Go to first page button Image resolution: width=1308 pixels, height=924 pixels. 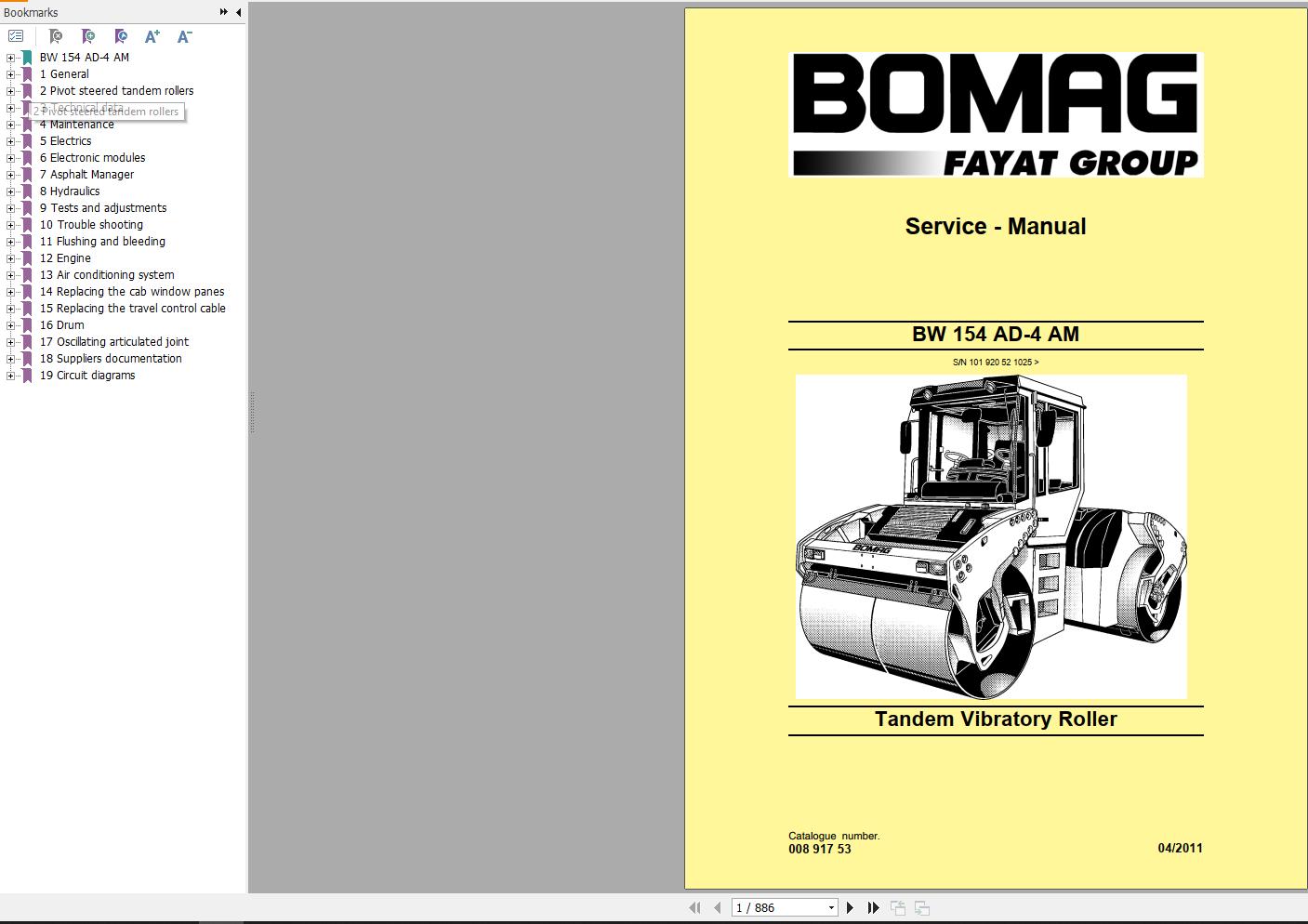pos(694,907)
